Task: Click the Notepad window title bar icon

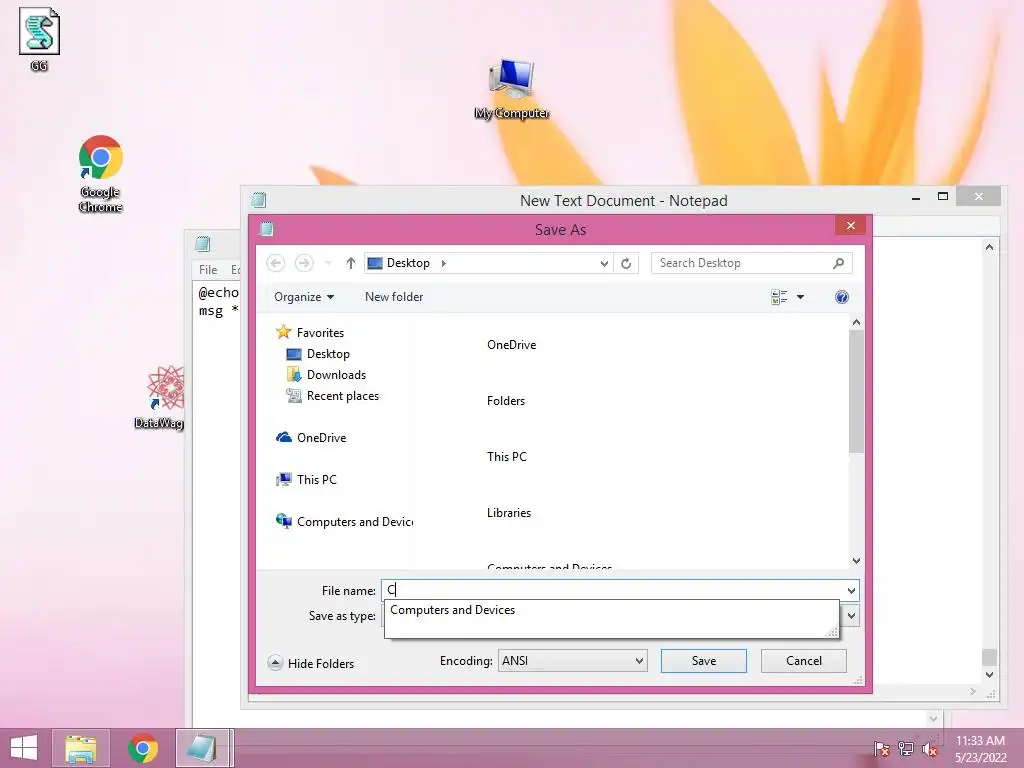Action: tap(259, 200)
